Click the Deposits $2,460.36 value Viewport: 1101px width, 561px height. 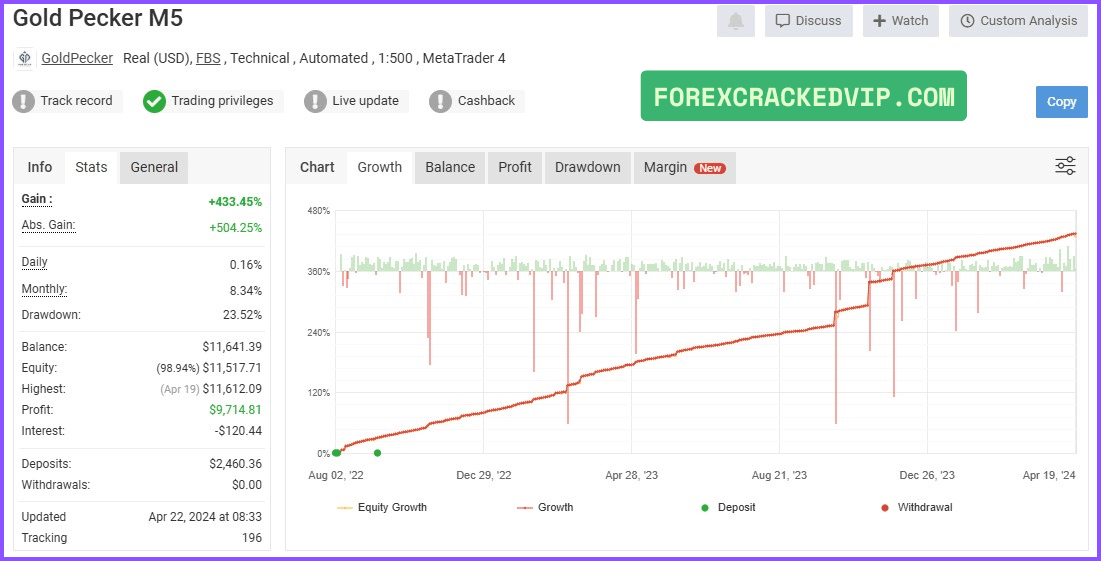click(x=235, y=464)
